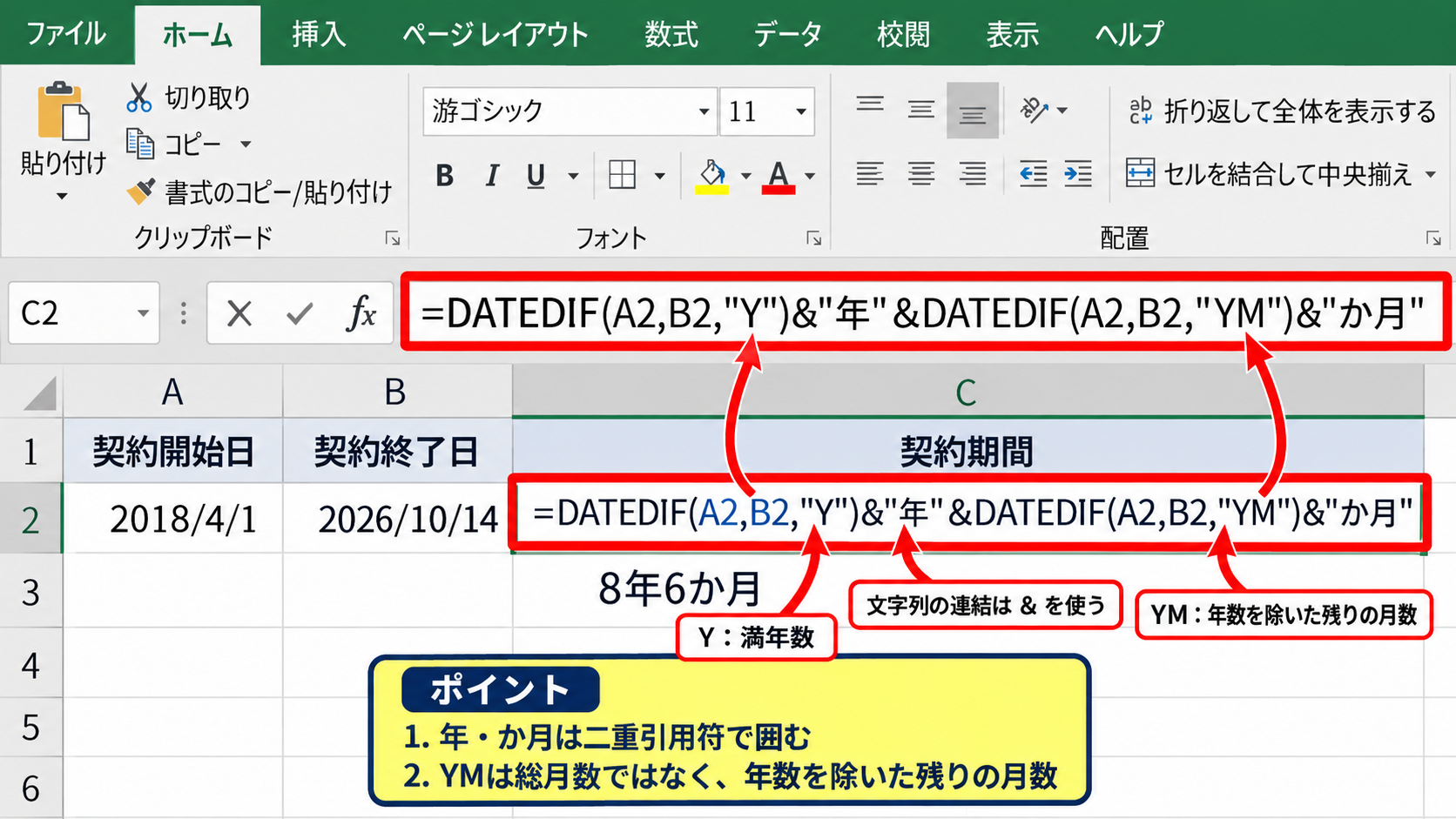Viewport: 1456px width, 819px height.
Task: Click the Borders grid icon
Action: 622,175
